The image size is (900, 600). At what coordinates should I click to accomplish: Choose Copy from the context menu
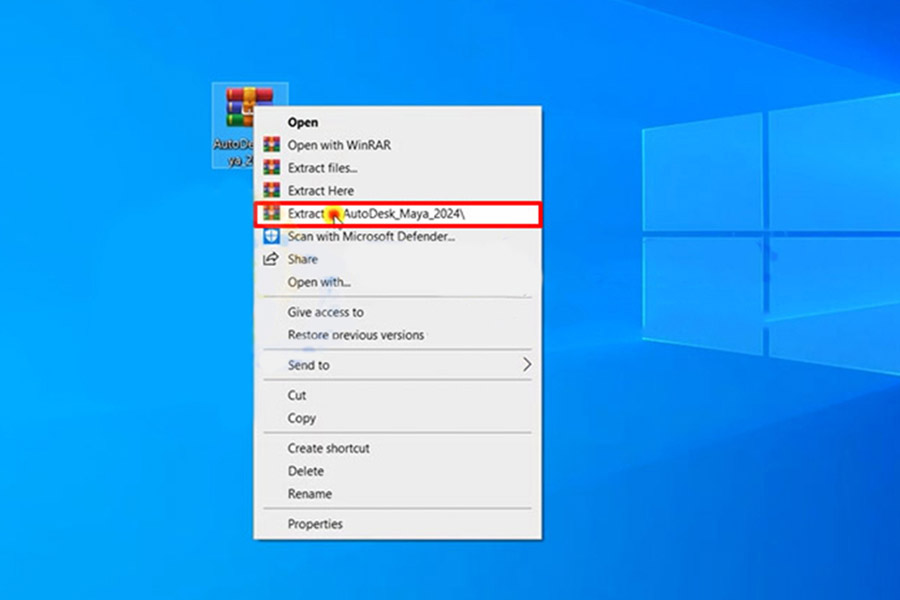pyautogui.click(x=398, y=418)
